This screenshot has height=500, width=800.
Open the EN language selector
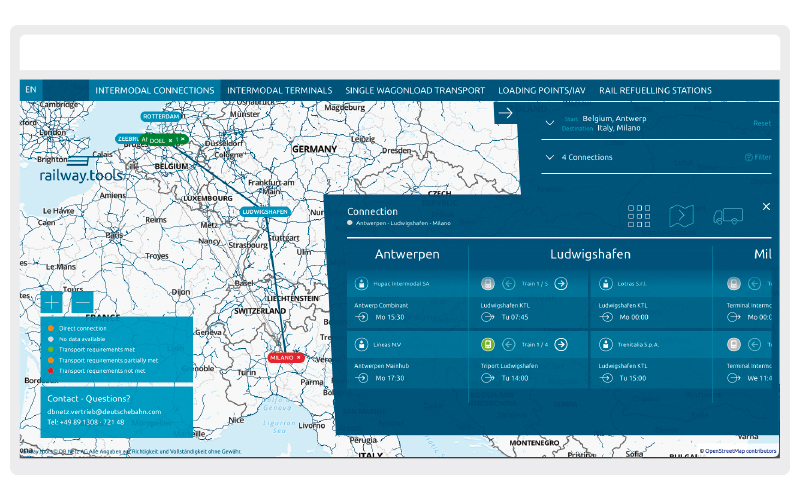coord(31,90)
